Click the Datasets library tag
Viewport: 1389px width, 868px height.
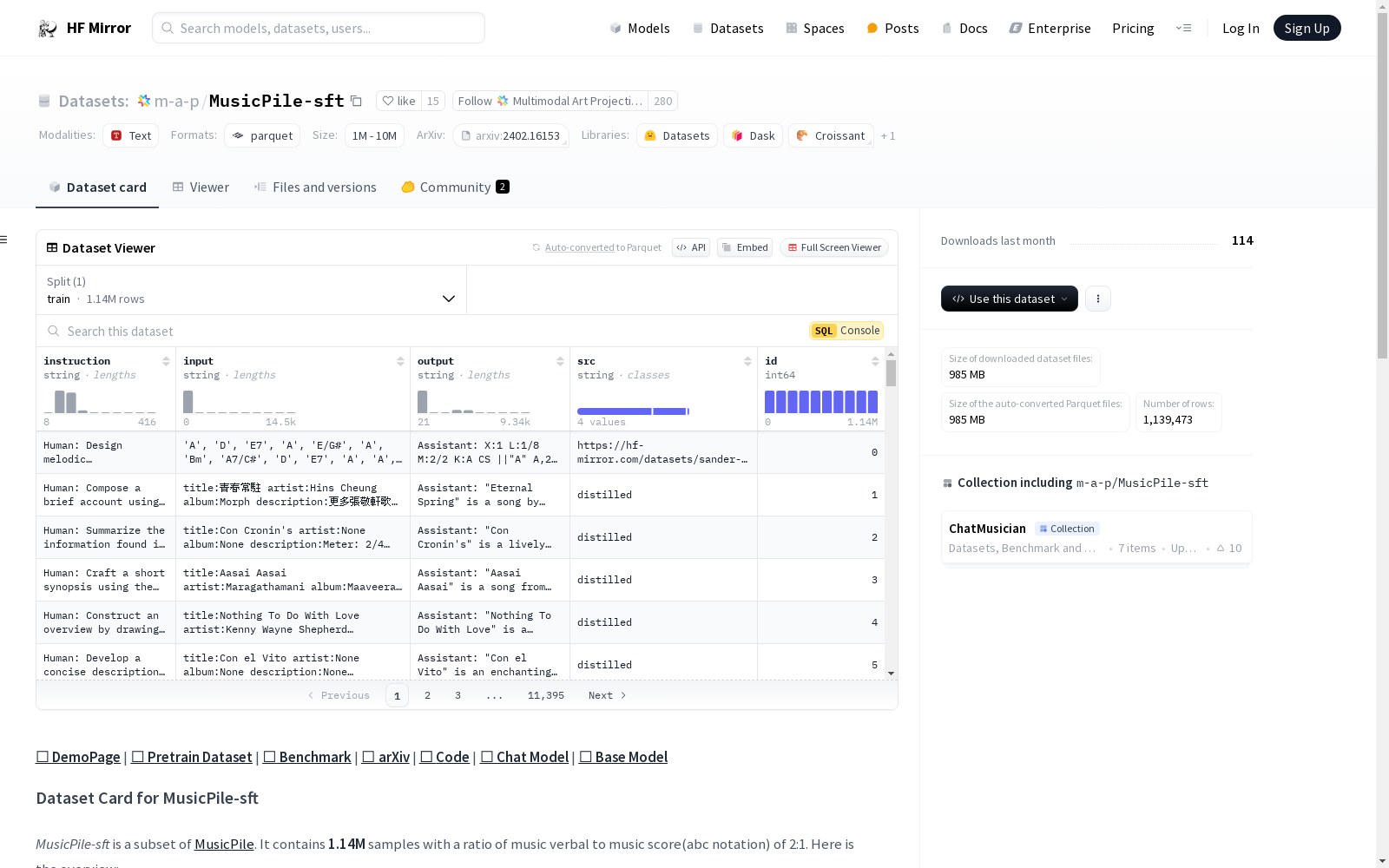pos(677,135)
